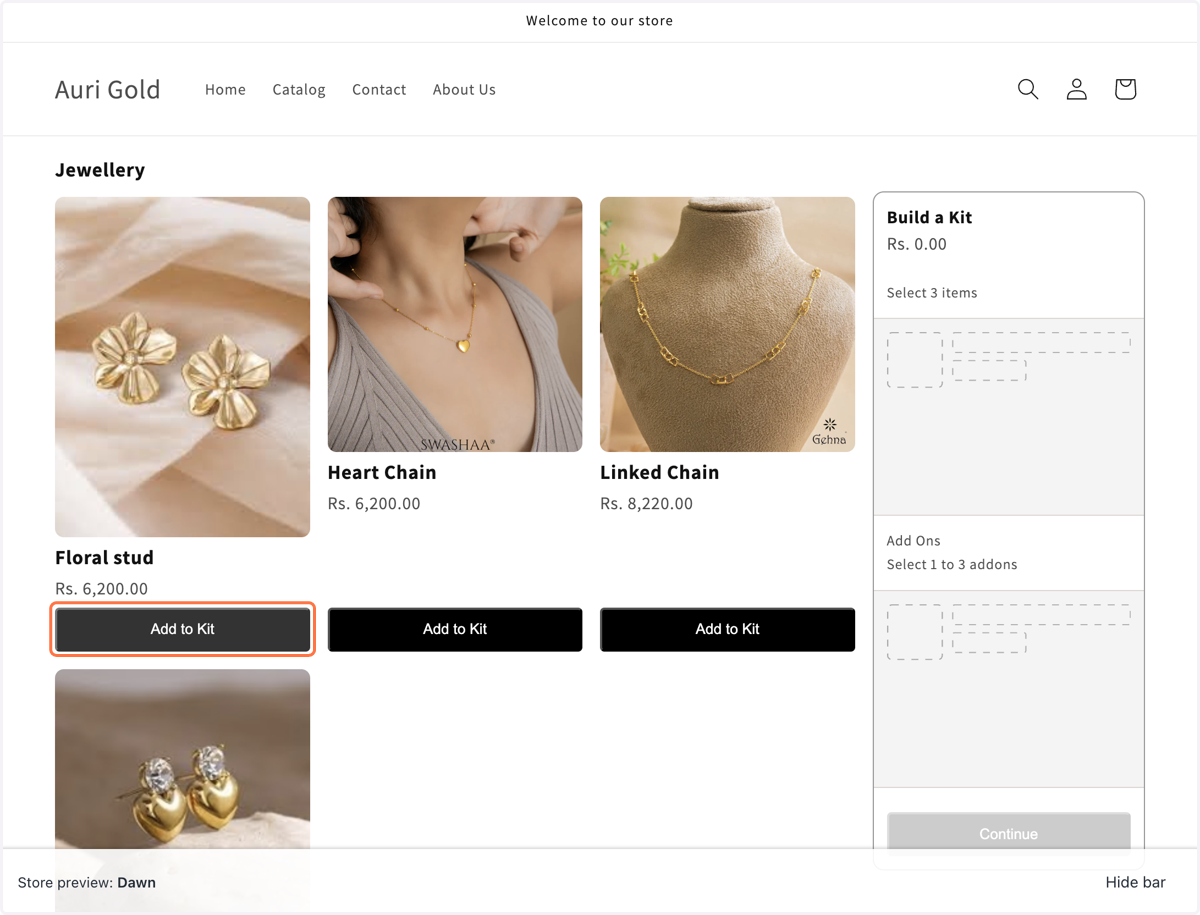Open the shopping cart icon
This screenshot has width=1200, height=915.
click(1125, 89)
